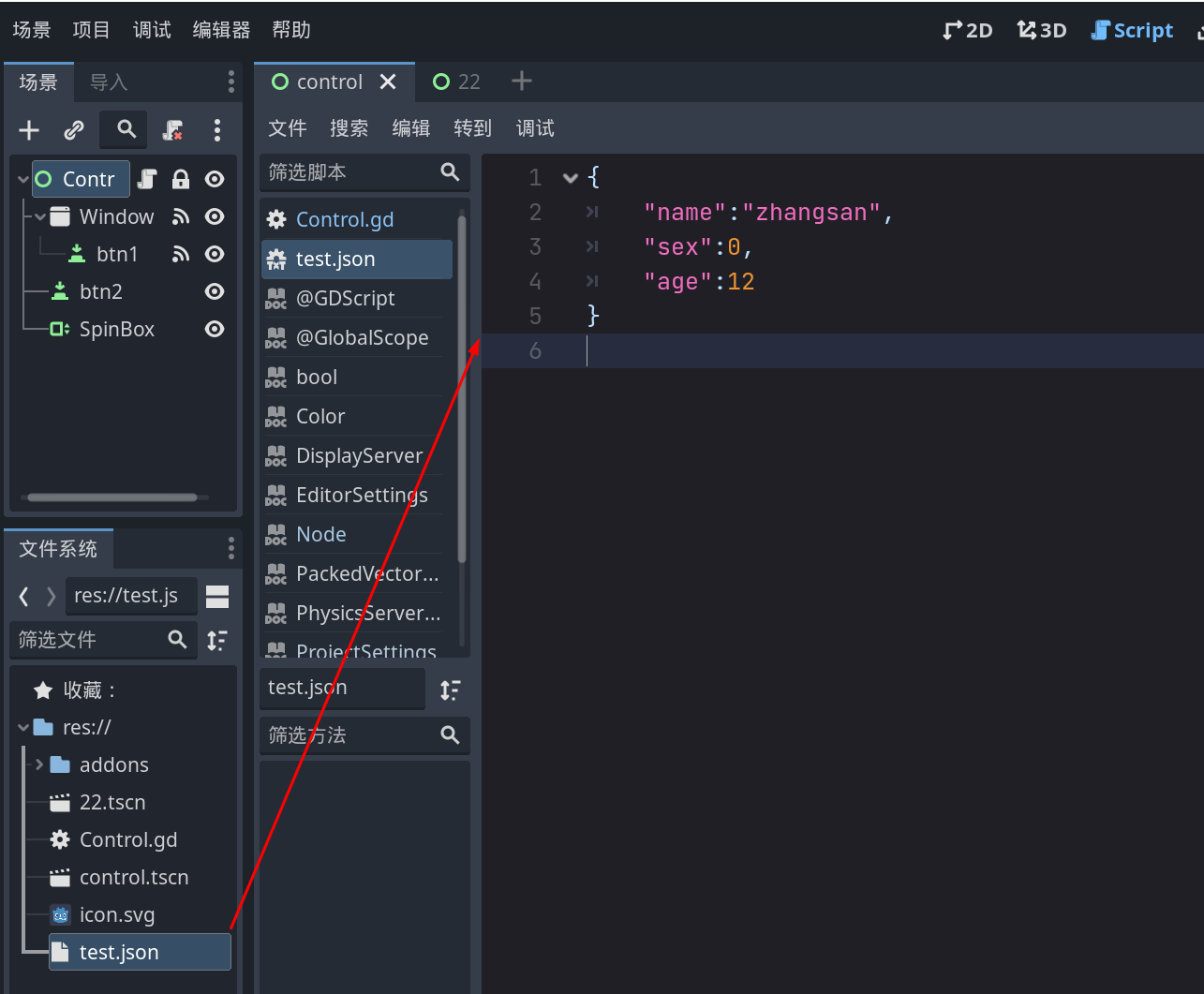Open DisplayServer documentation entry
The width and height of the screenshot is (1204, 994).
tap(357, 455)
